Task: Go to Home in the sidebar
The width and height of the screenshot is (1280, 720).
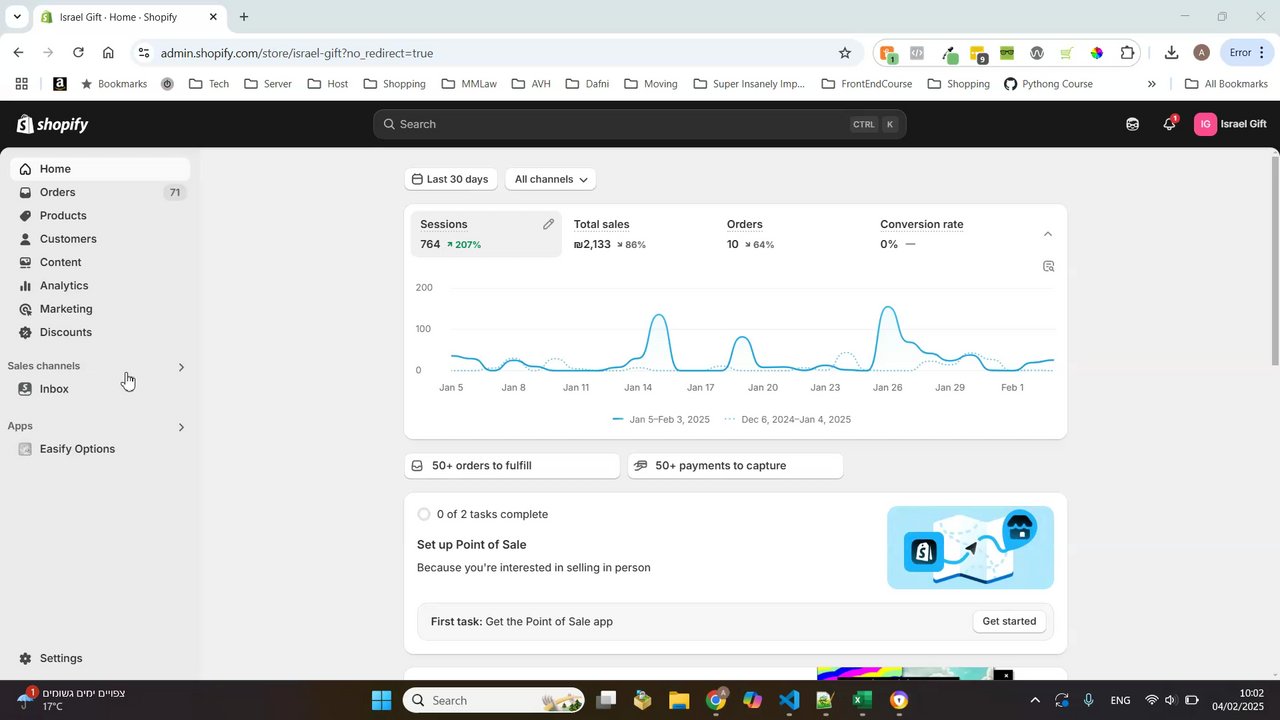Action: 100,169
